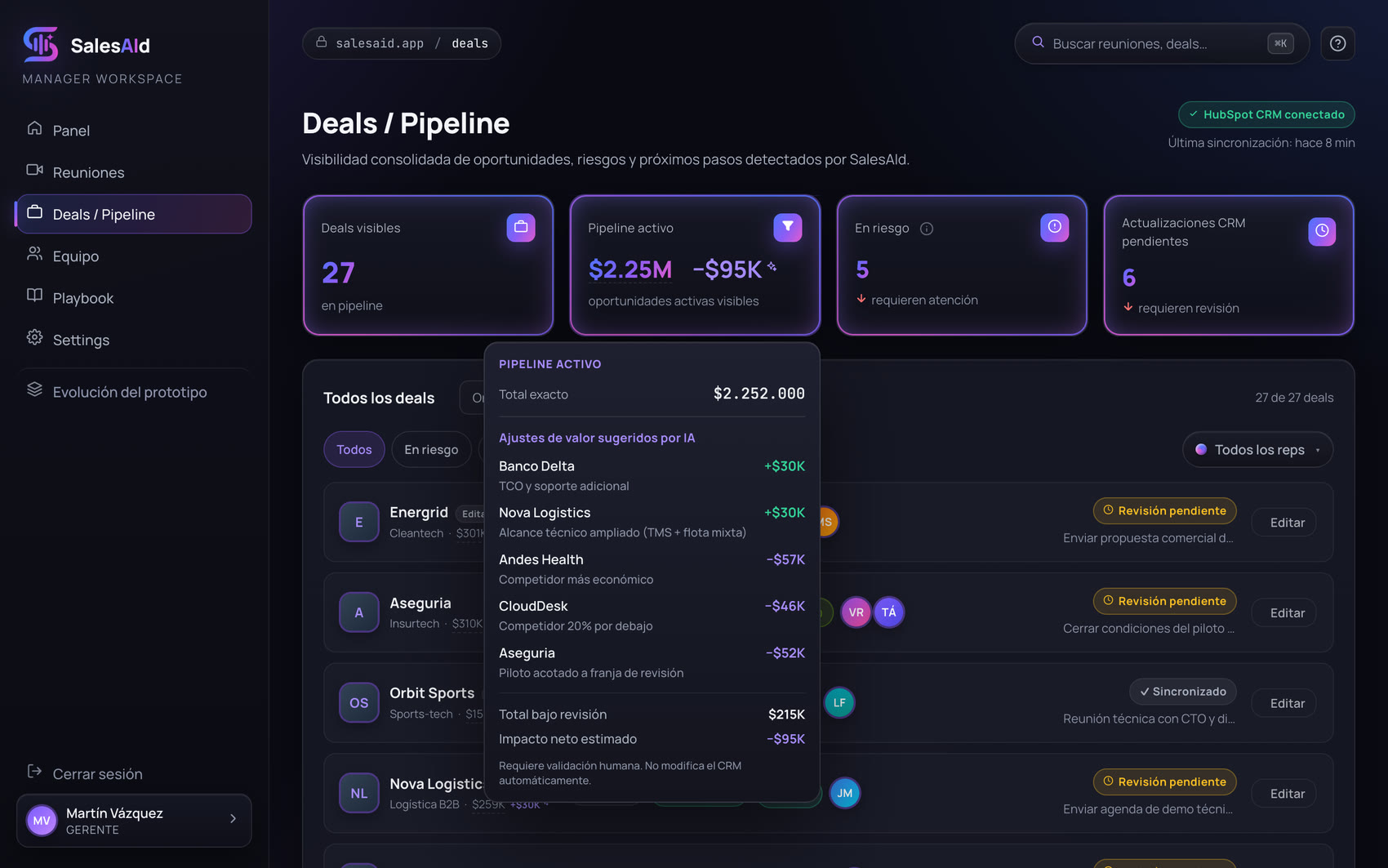This screenshot has height=868, width=1388.
Task: Expand Martín Vázquez profile chevron
Action: coord(233,819)
